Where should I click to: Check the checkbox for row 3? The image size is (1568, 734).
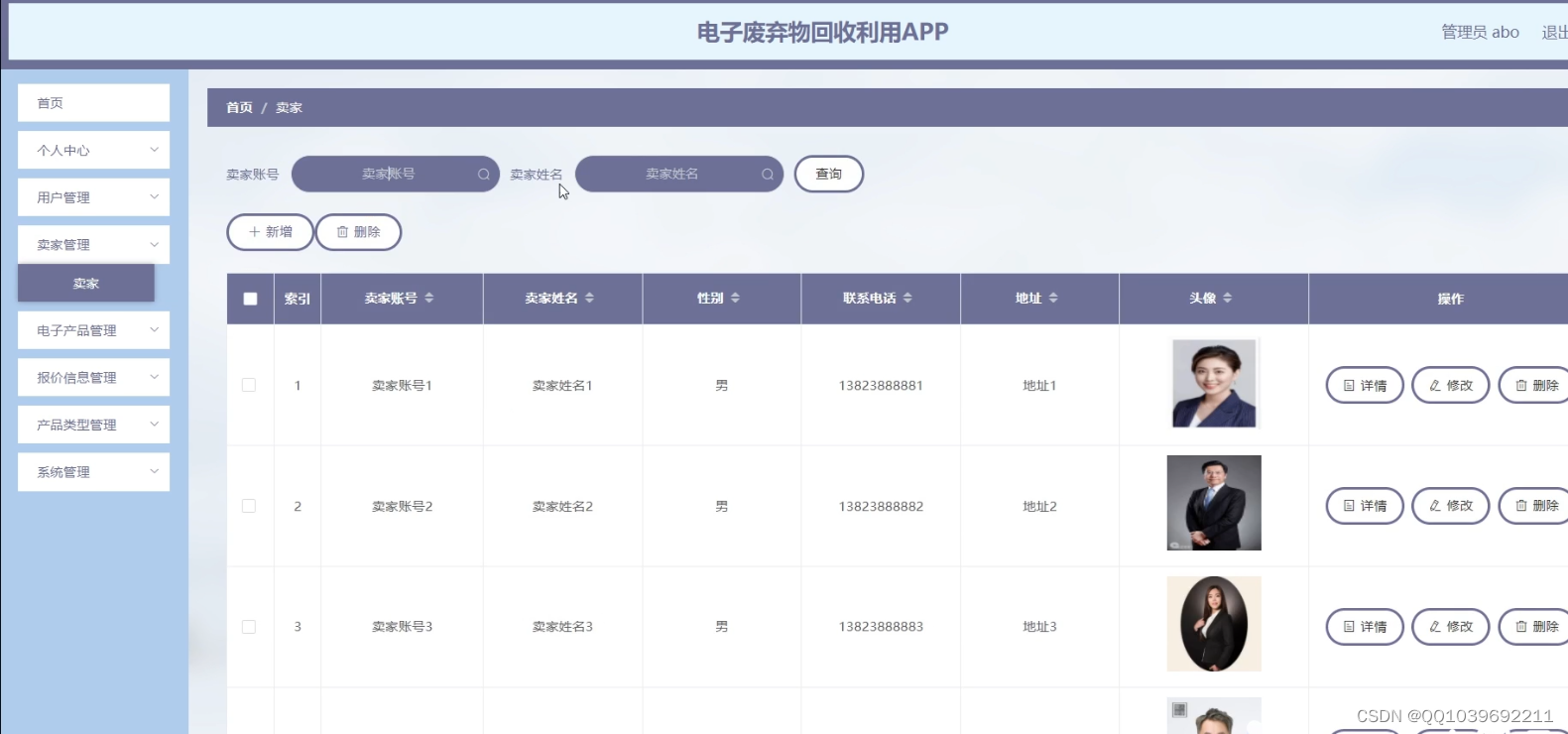[x=249, y=627]
